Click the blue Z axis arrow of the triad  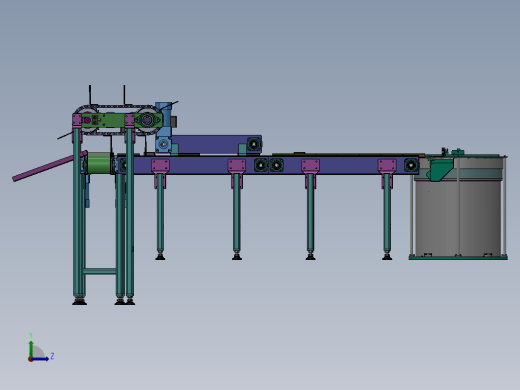pos(40,359)
